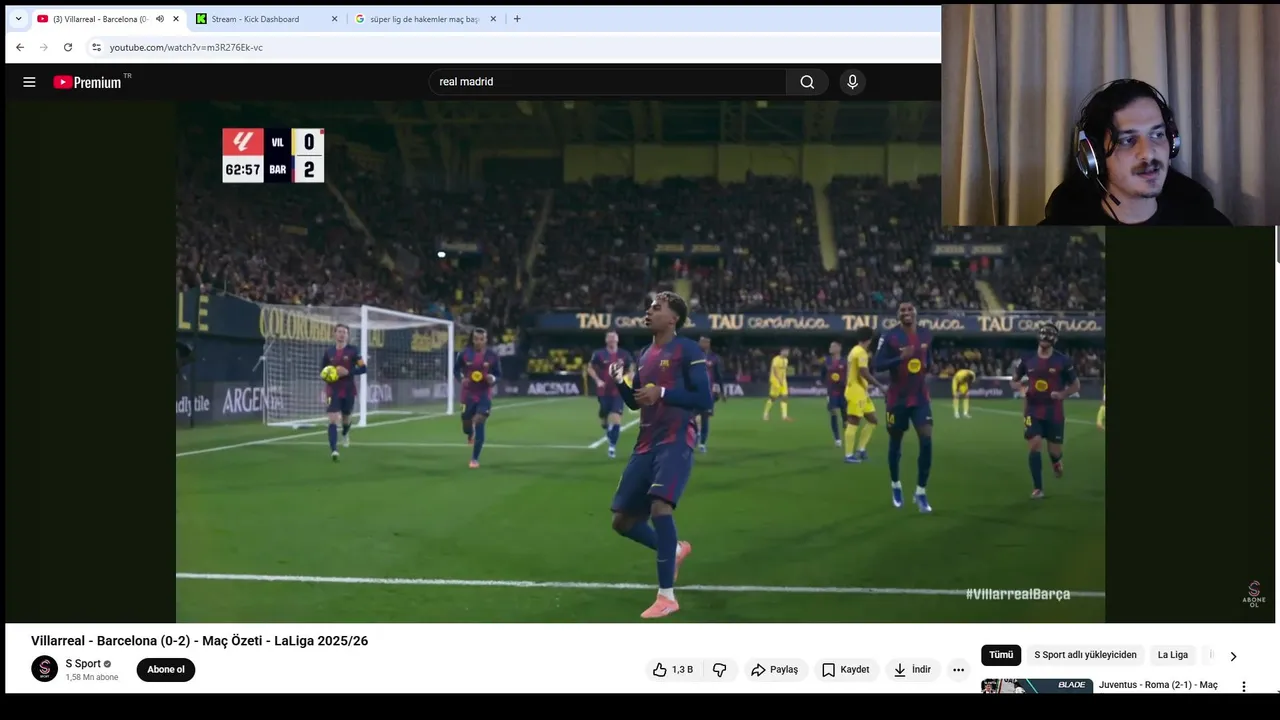Viewport: 1280px width, 720px height.
Task: Download video with İndir button
Action: coord(913,670)
